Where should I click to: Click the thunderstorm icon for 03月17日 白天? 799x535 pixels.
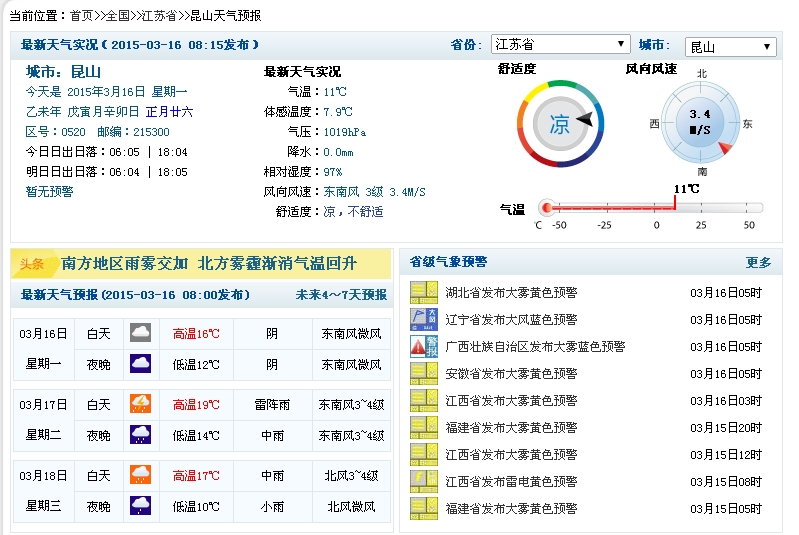coord(140,404)
